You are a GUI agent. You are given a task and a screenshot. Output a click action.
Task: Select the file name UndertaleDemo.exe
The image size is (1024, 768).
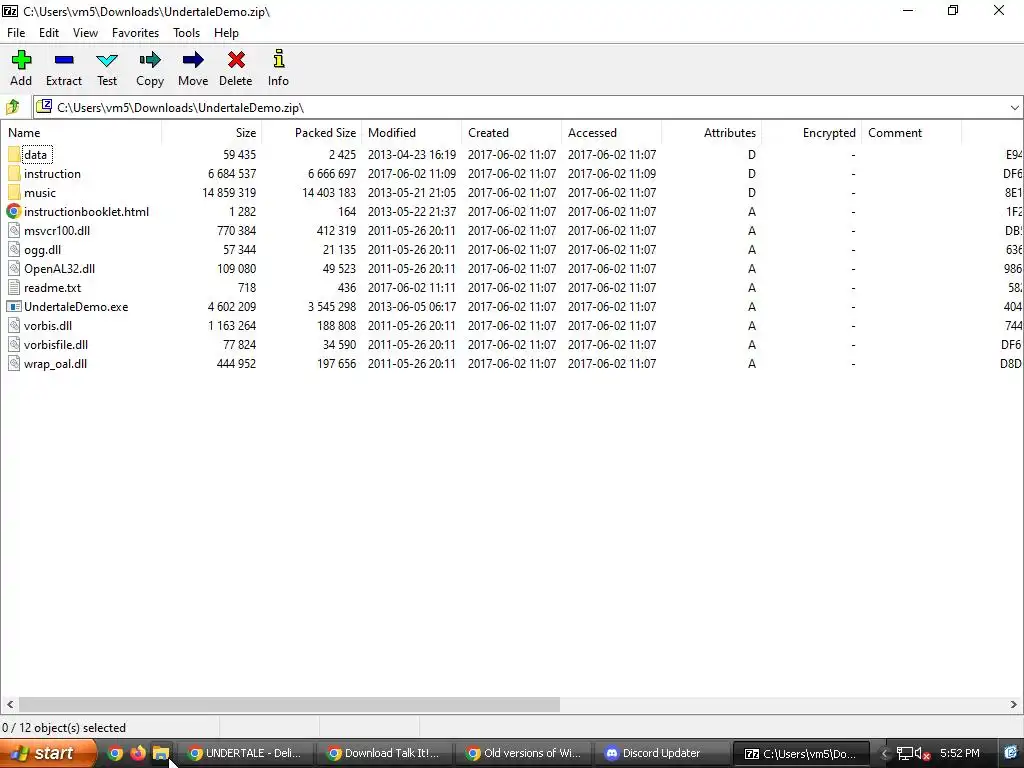point(76,306)
